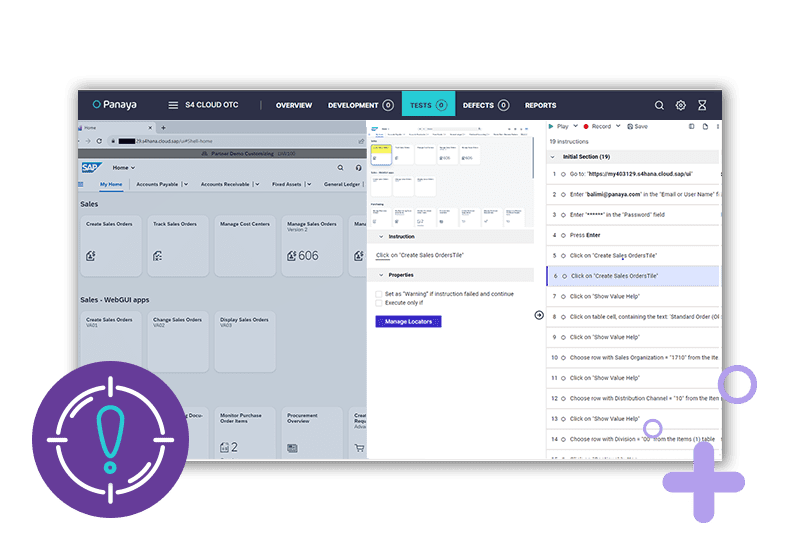Viewport: 800px width, 550px height.
Task: Open the SAP Home dropdown
Action: coord(124,167)
